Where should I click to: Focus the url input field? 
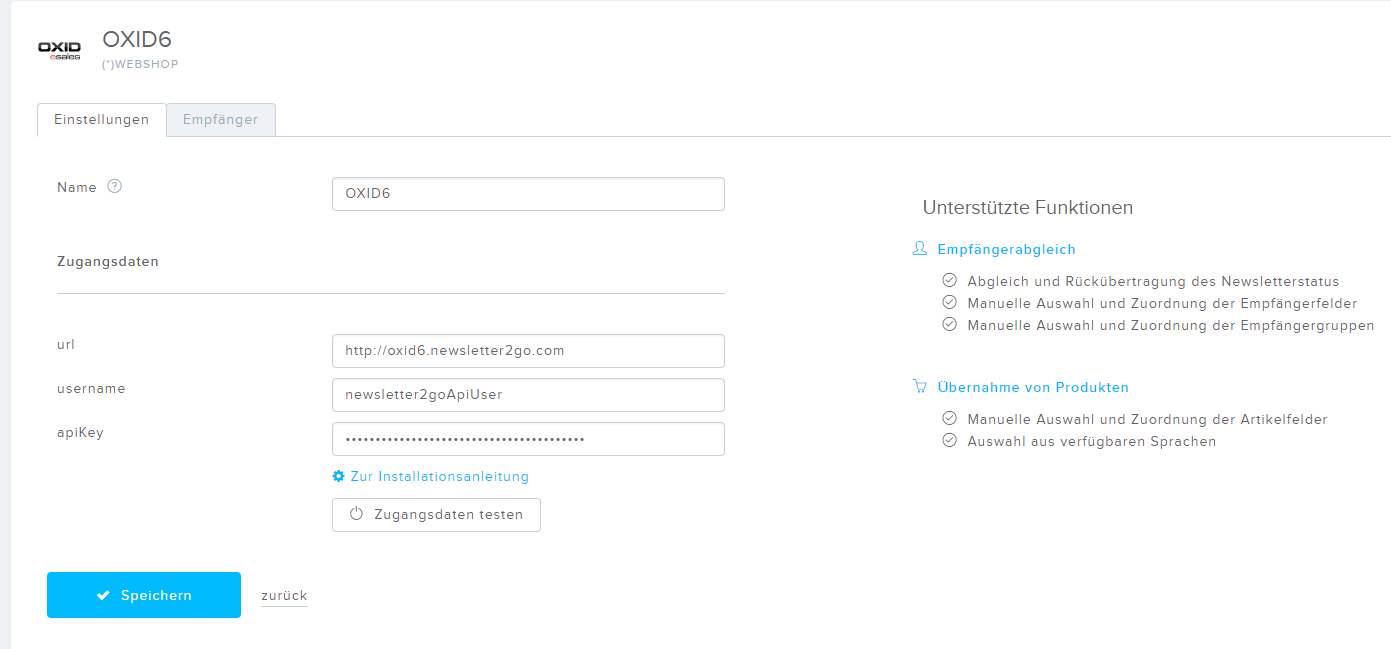pos(528,351)
